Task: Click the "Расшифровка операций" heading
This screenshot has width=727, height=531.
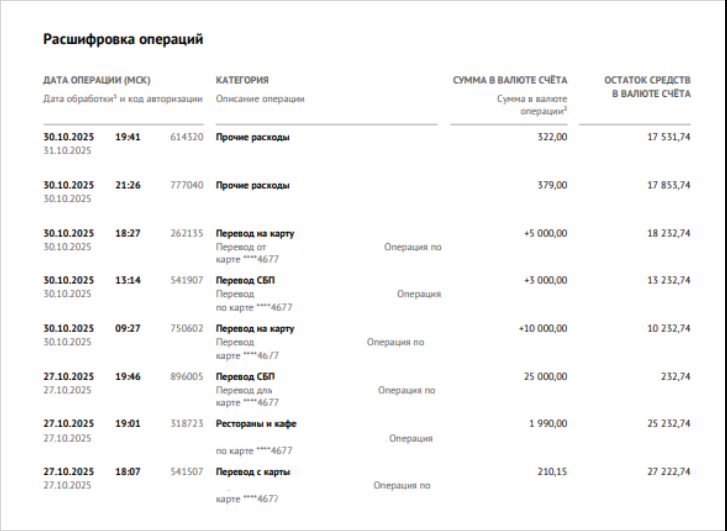Action: [x=123, y=40]
